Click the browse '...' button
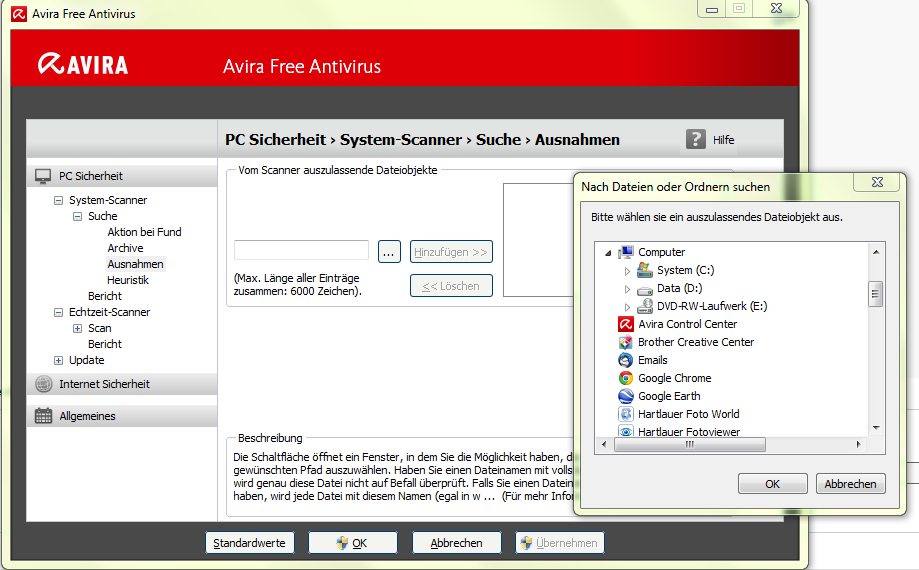 pyautogui.click(x=389, y=252)
